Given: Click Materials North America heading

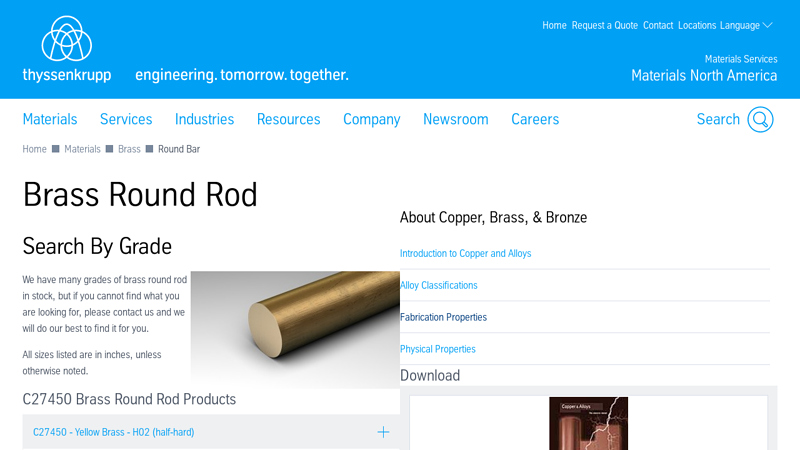Looking at the screenshot, I should (x=704, y=76).
